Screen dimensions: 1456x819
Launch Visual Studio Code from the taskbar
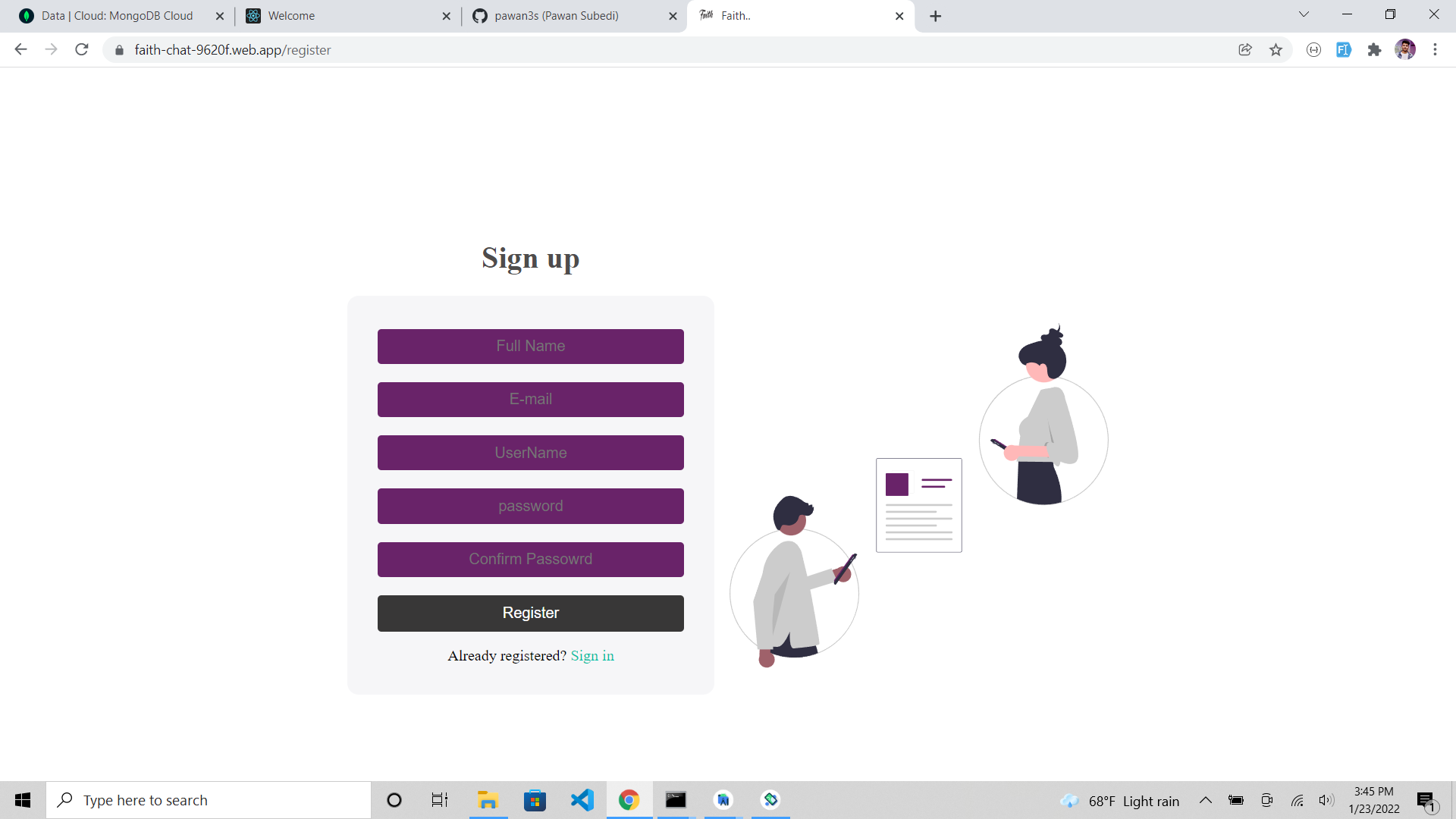(582, 799)
